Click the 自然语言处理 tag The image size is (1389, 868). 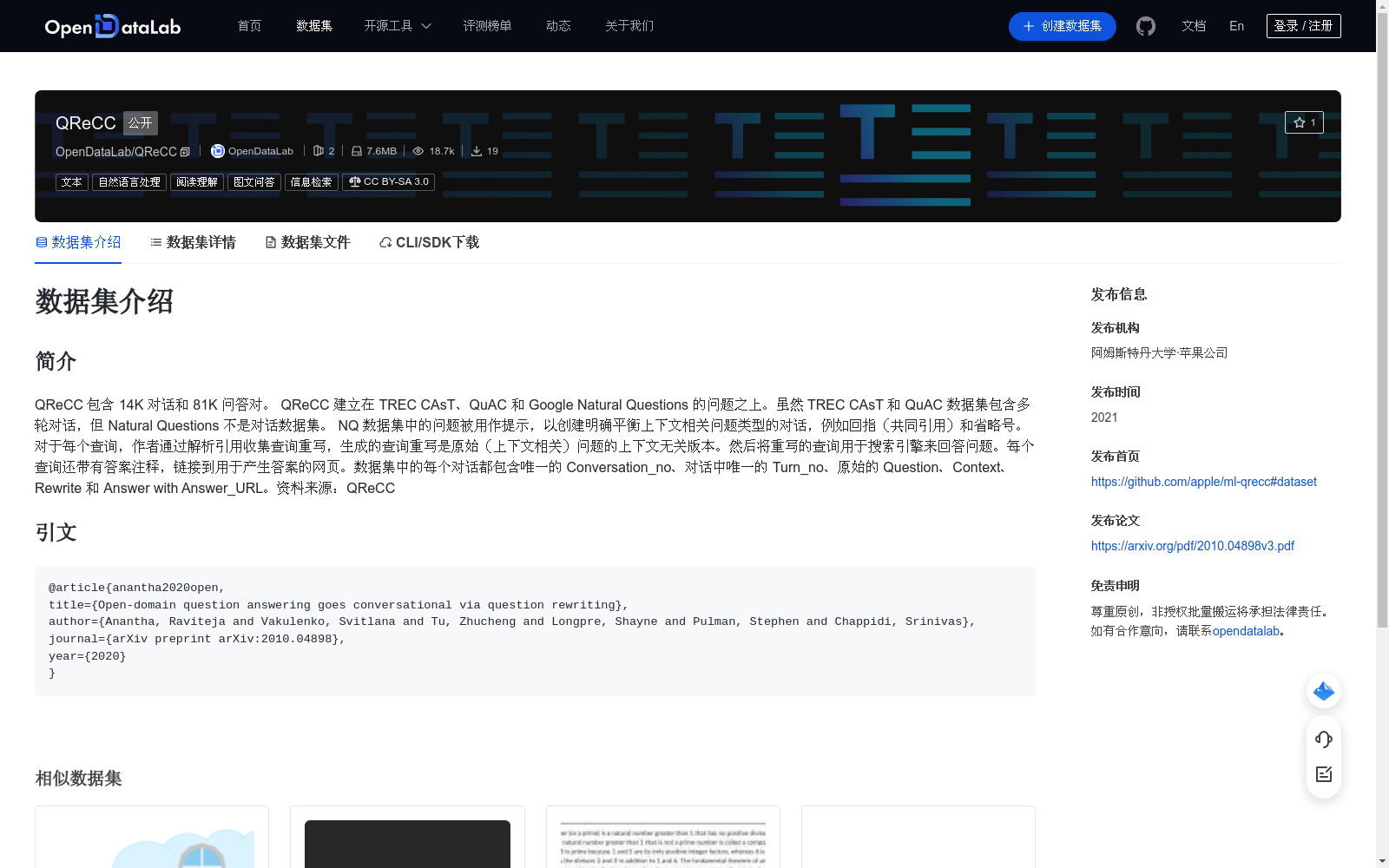click(x=129, y=182)
